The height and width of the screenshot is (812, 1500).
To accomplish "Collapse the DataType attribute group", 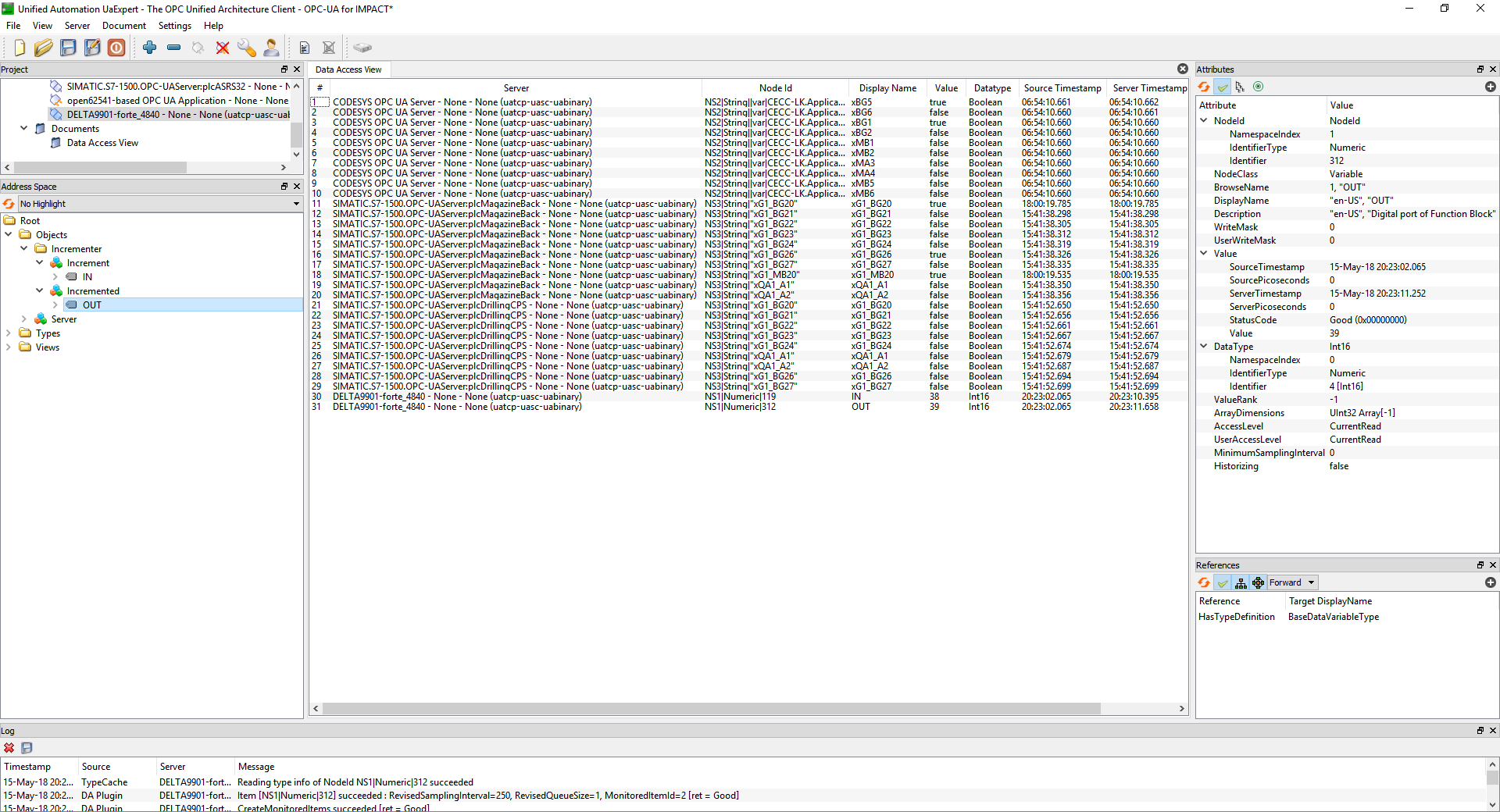I will click(x=1204, y=346).
